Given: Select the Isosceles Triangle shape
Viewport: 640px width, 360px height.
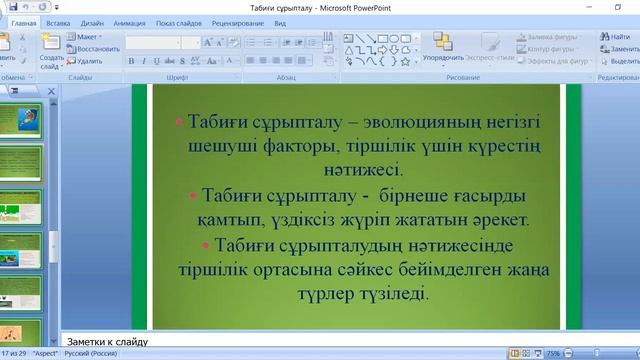Looking at the screenshot, I should (x=349, y=51).
